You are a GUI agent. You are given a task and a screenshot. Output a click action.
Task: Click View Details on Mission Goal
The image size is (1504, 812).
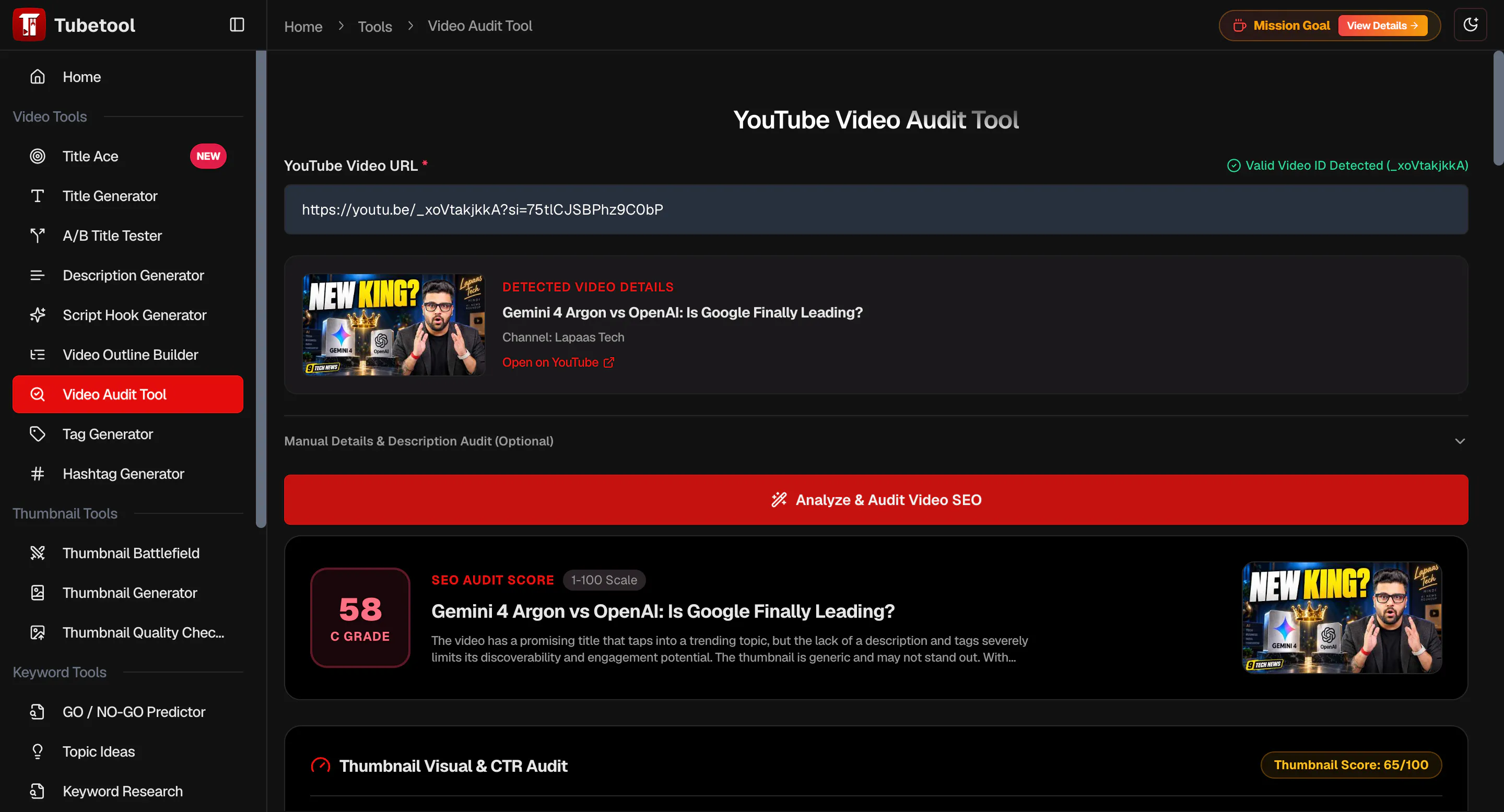[1382, 26]
